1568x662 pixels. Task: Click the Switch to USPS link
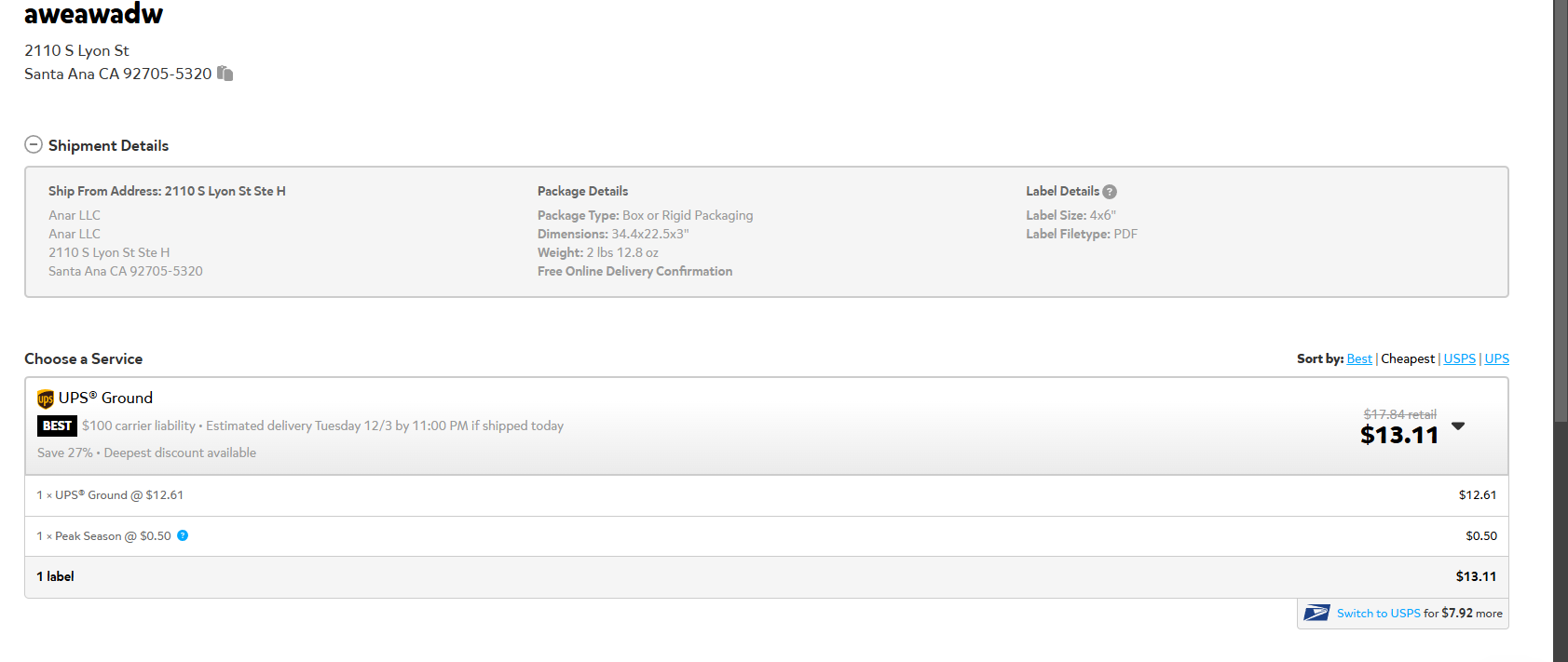coord(1379,613)
